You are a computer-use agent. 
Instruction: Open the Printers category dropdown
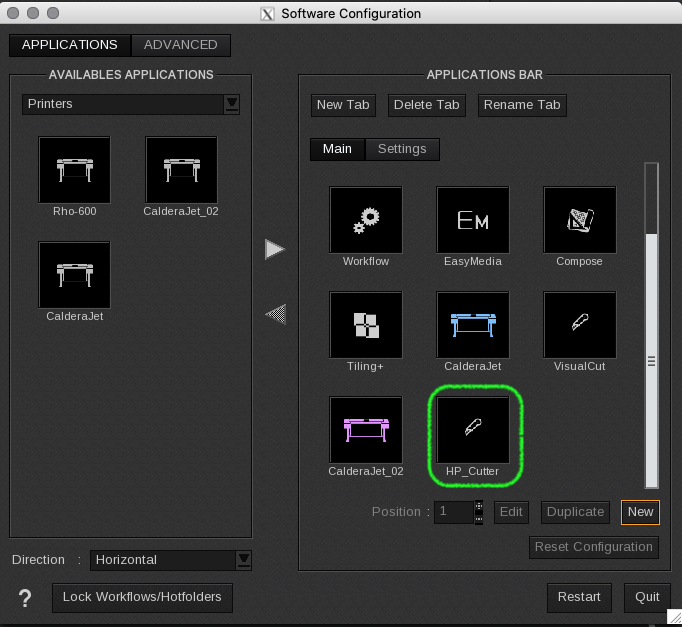(131, 104)
